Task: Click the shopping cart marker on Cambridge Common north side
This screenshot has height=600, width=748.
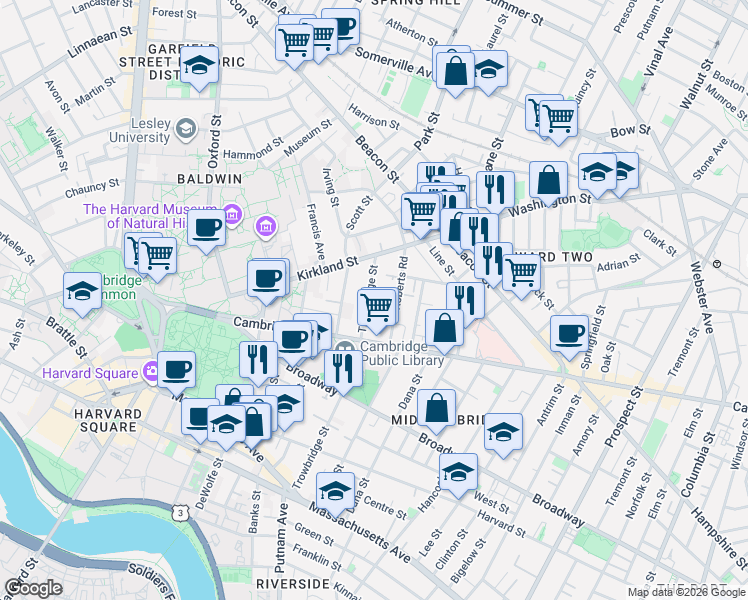Action: [157, 257]
